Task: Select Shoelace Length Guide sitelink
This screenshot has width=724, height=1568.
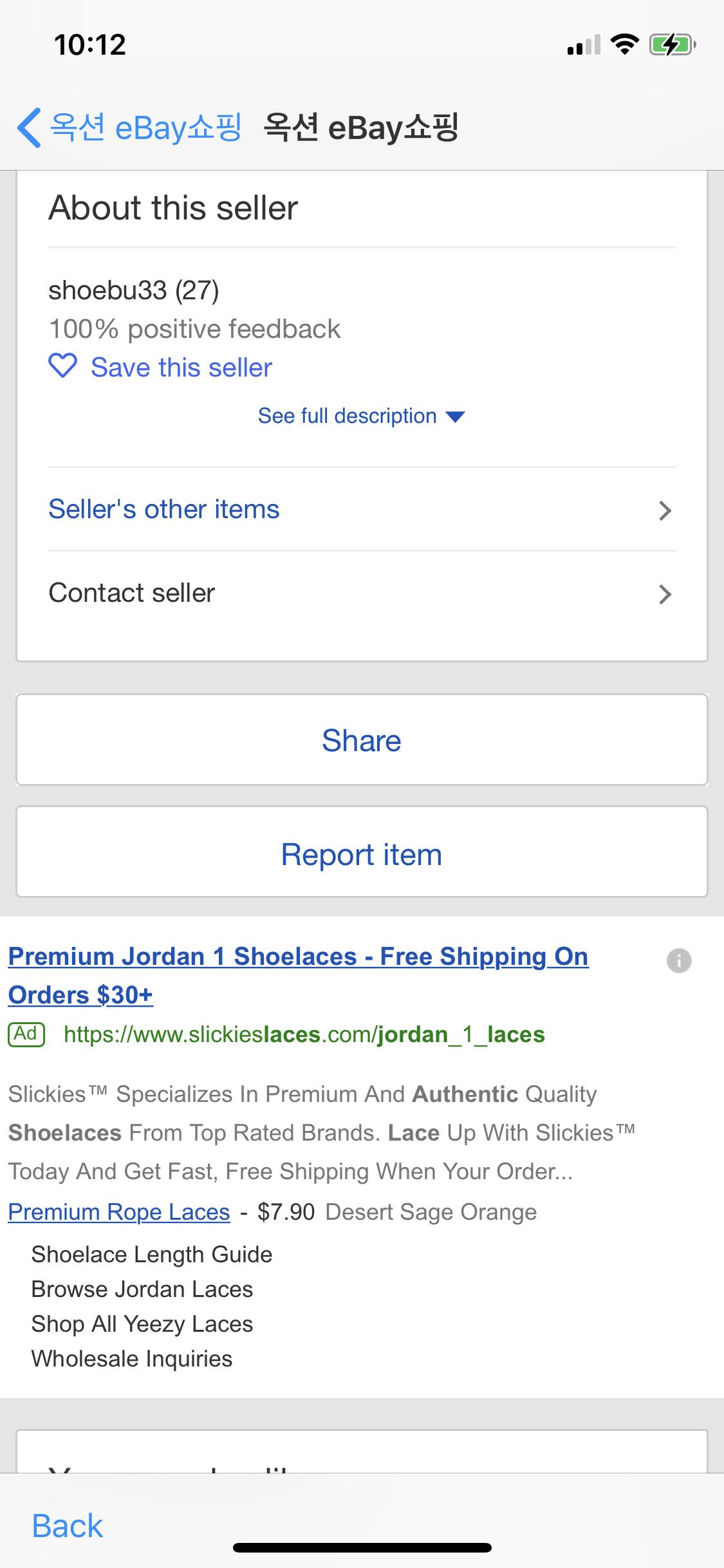Action: tap(152, 1255)
